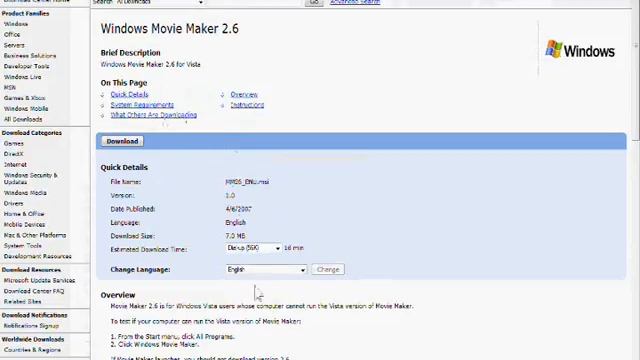Image resolution: width=640 pixels, height=360 pixels.
Task: Open Games download category
Action: coord(13,144)
